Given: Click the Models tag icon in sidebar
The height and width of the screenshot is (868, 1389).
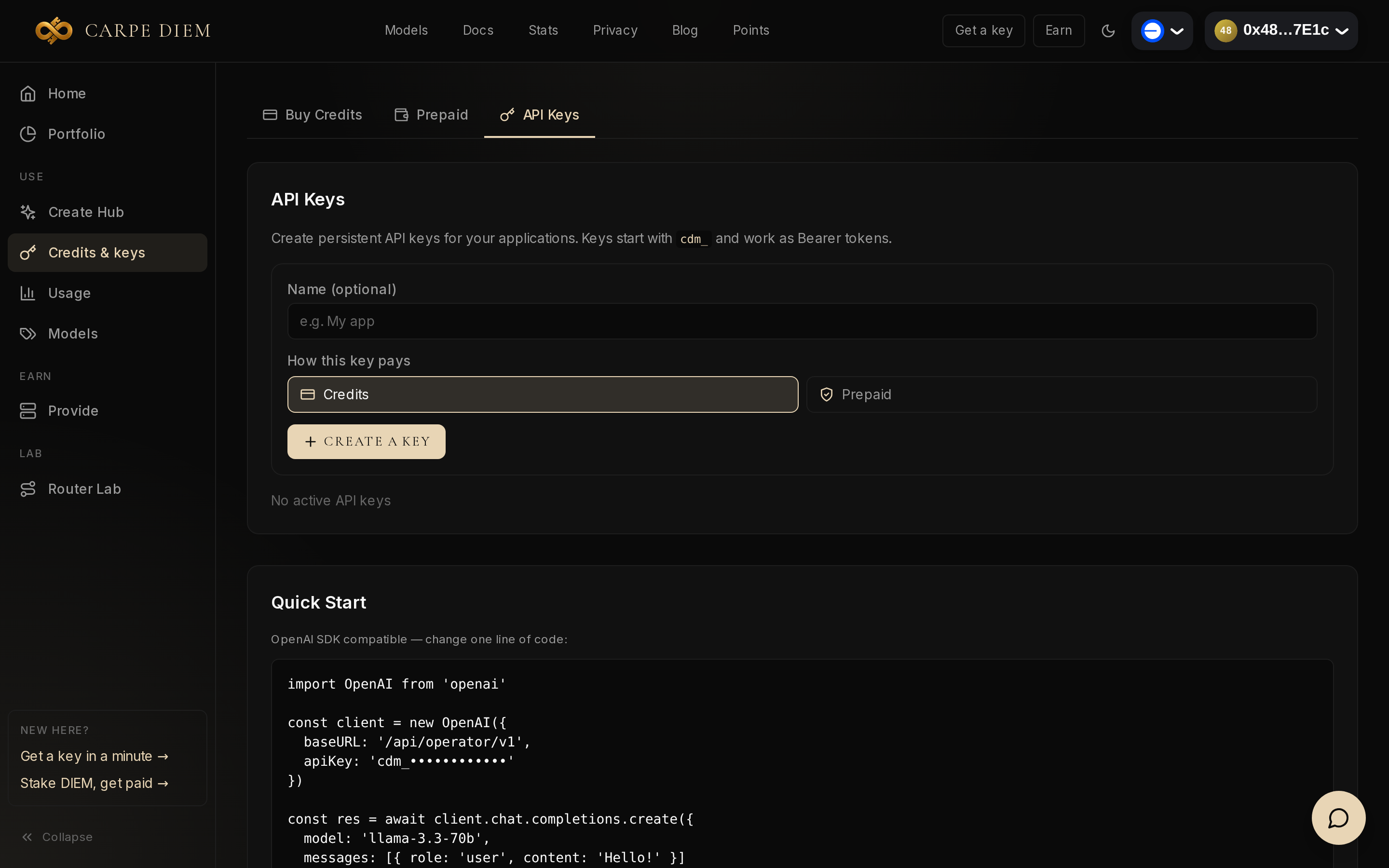Looking at the screenshot, I should (28, 334).
